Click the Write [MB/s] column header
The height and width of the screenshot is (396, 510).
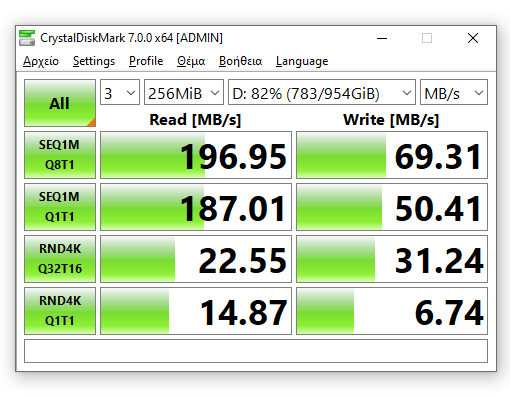(391, 120)
